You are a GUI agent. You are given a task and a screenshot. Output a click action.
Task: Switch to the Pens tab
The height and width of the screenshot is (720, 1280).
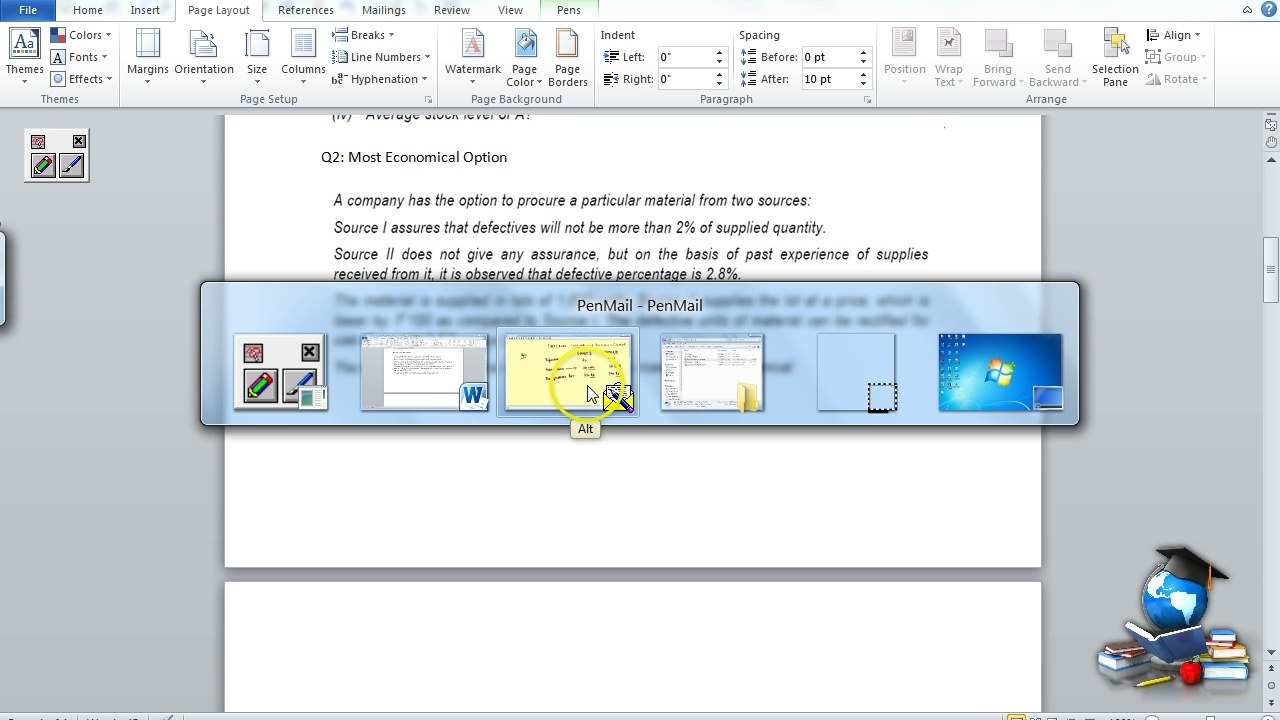click(x=569, y=10)
